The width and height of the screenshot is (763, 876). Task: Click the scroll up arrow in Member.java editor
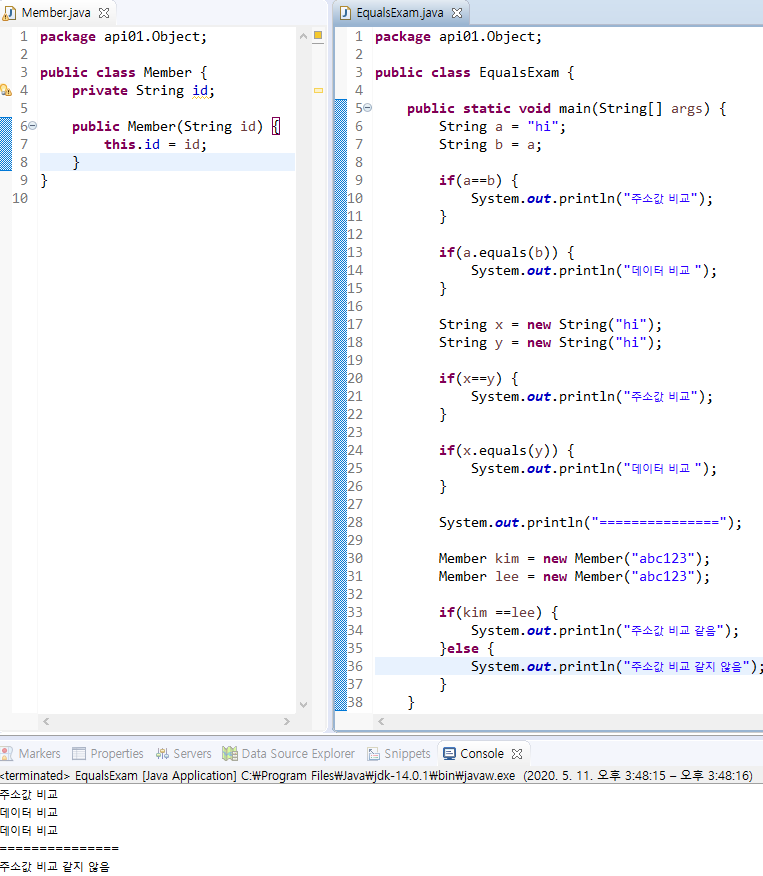303,36
